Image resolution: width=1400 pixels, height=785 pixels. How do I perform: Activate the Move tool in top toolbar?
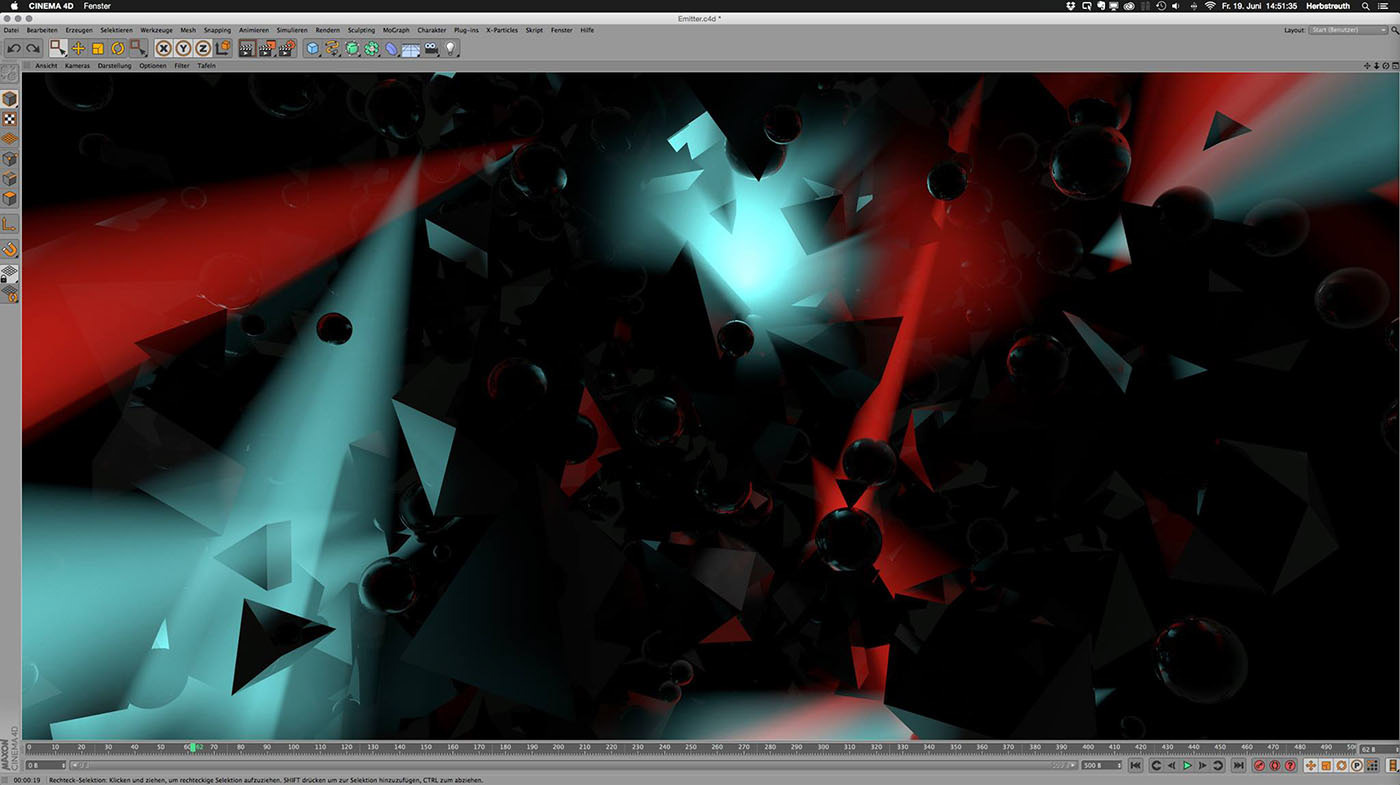coord(78,48)
